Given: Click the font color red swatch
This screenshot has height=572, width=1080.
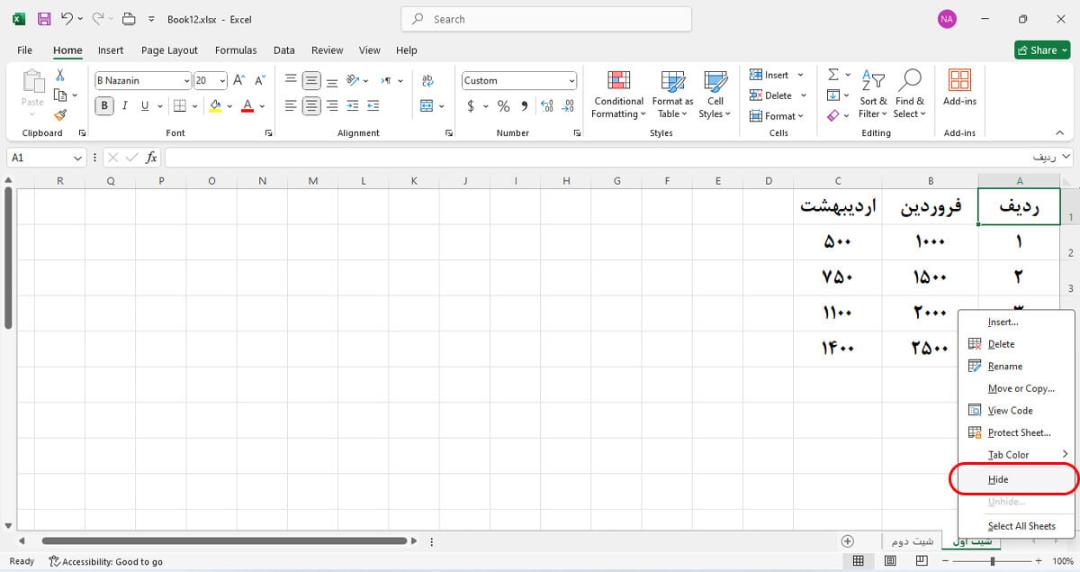Looking at the screenshot, I should [x=247, y=106].
